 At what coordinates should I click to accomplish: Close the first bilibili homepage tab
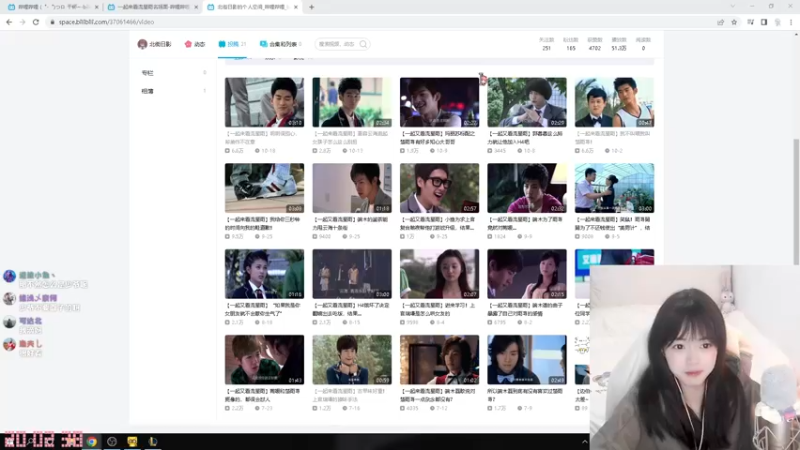pos(96,7)
